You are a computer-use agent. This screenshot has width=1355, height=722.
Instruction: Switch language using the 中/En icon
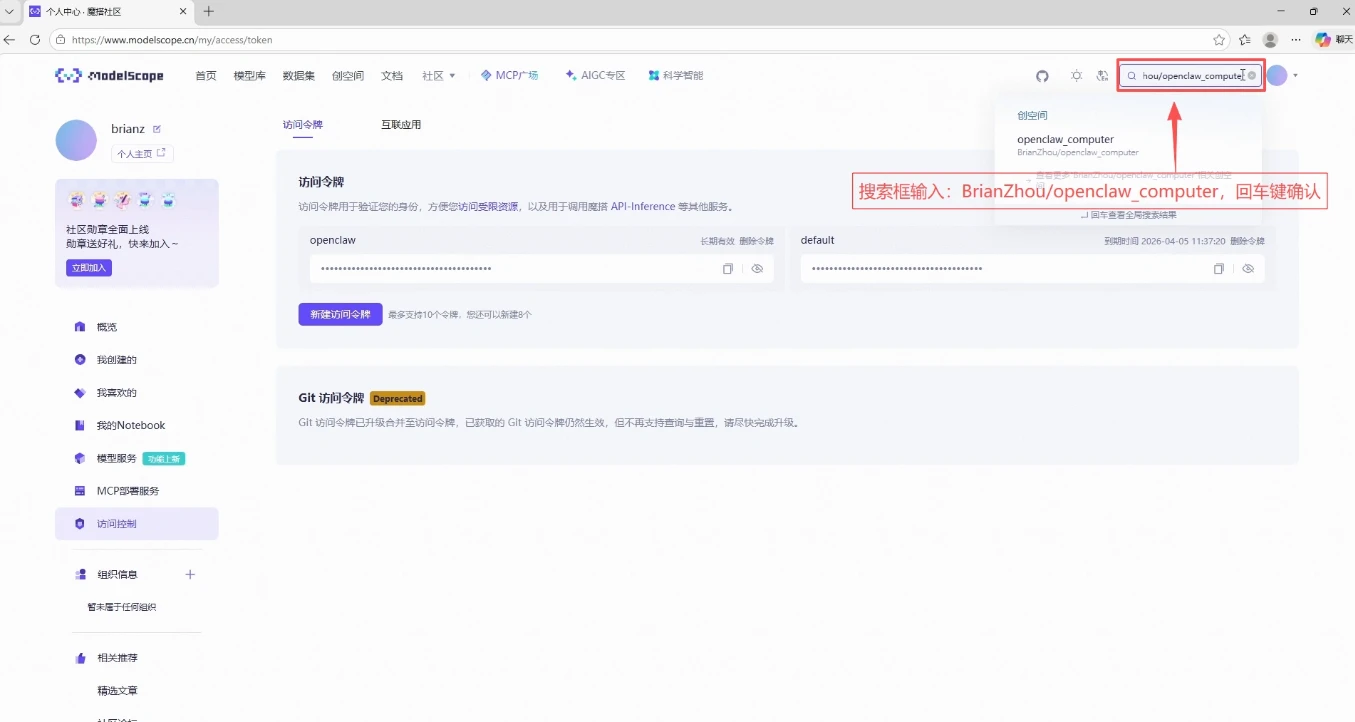(x=1101, y=75)
